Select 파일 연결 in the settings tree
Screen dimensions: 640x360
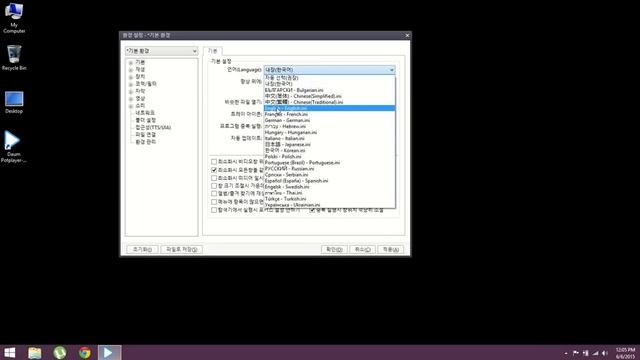pos(146,134)
